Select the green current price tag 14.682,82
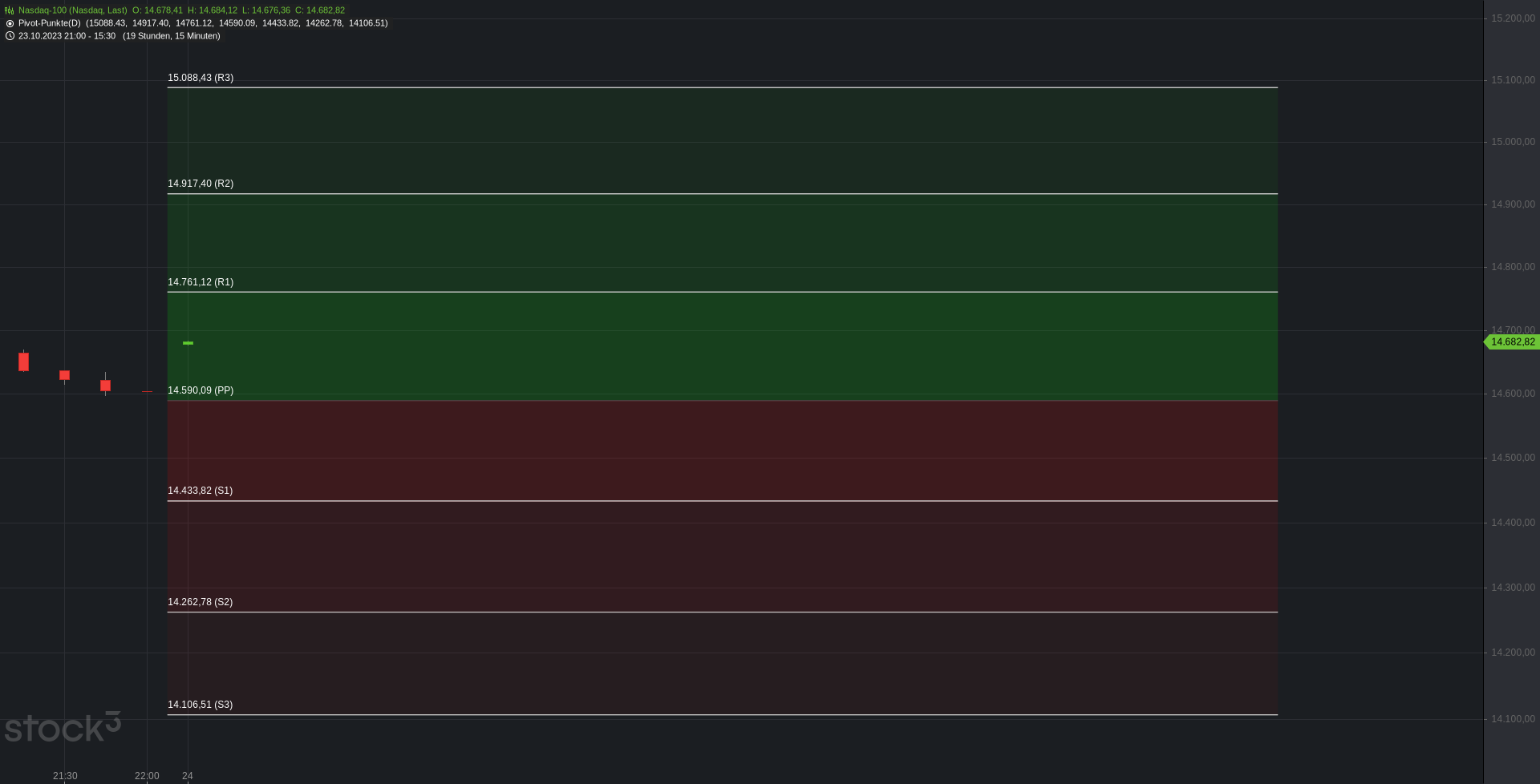The height and width of the screenshot is (784, 1540). (x=1512, y=342)
